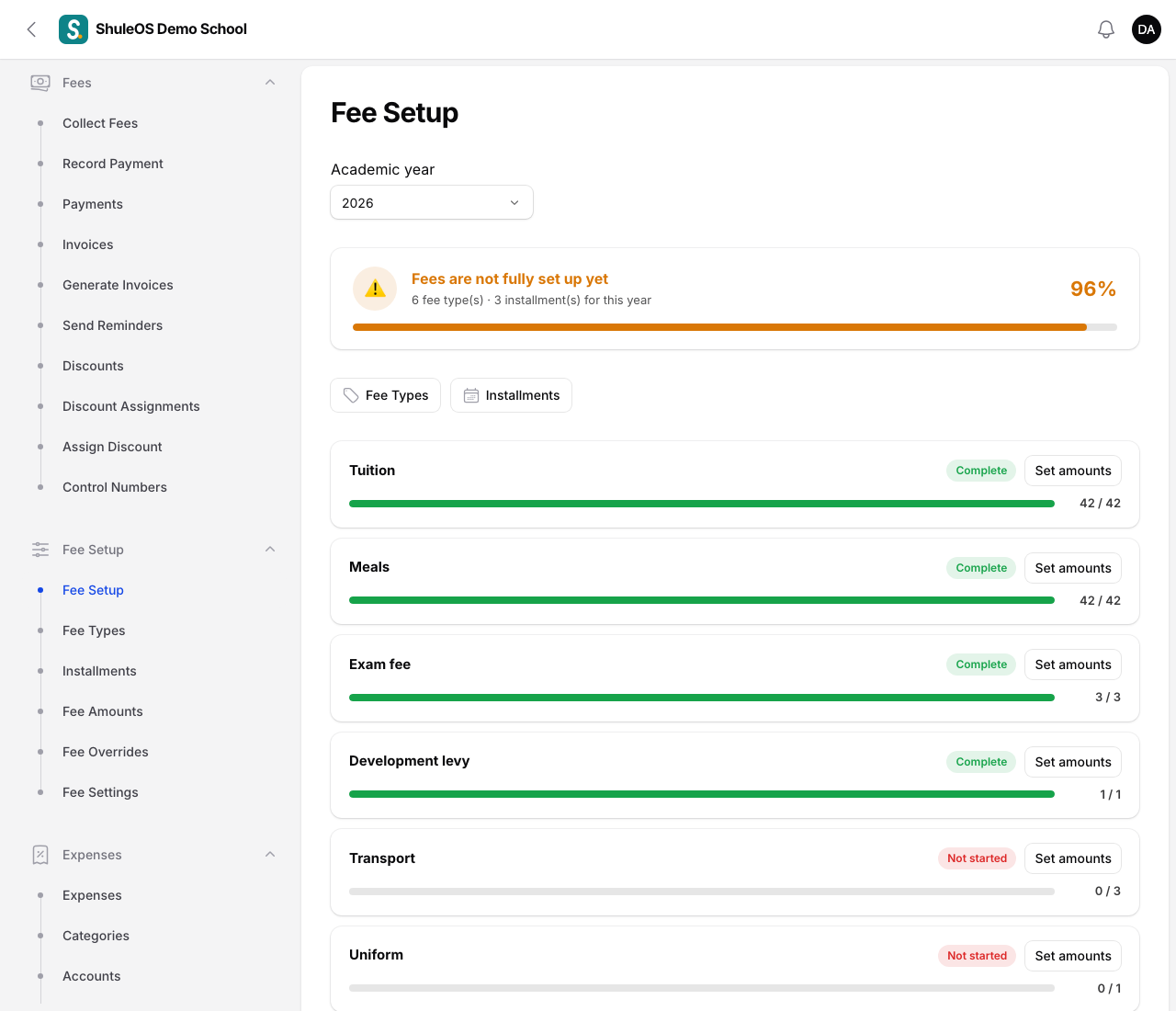The width and height of the screenshot is (1176, 1011).
Task: Set amounts for Tuition
Action: pyautogui.click(x=1073, y=471)
